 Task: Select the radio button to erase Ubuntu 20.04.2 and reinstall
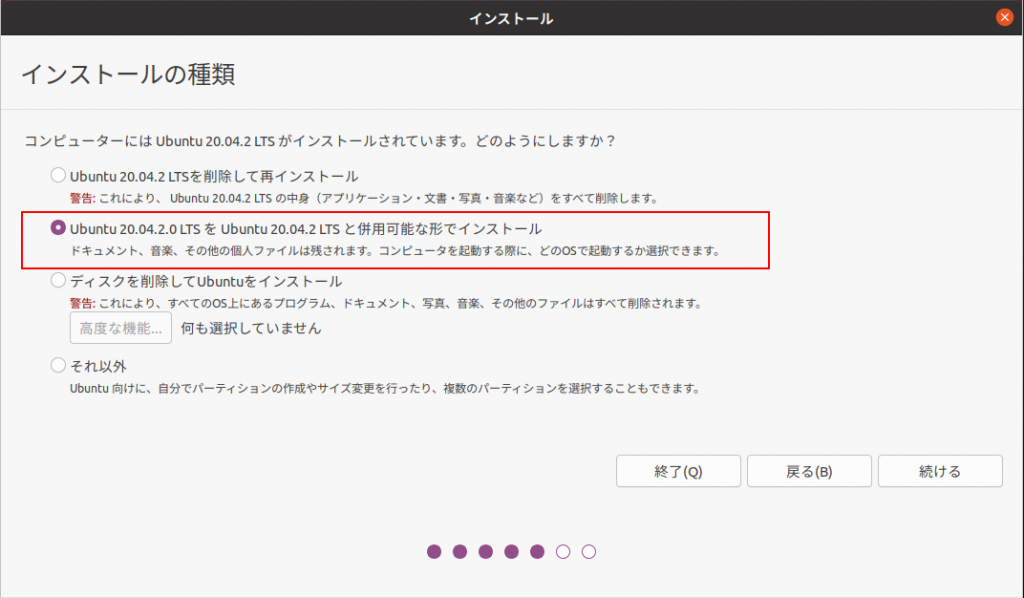(58, 176)
